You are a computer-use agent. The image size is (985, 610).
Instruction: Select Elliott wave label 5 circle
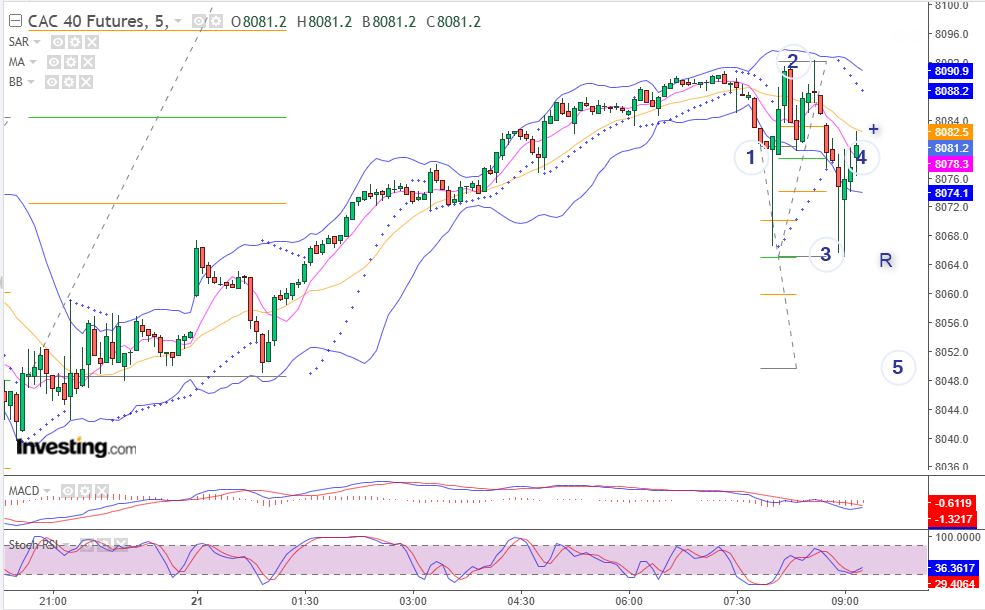pyautogui.click(x=898, y=367)
